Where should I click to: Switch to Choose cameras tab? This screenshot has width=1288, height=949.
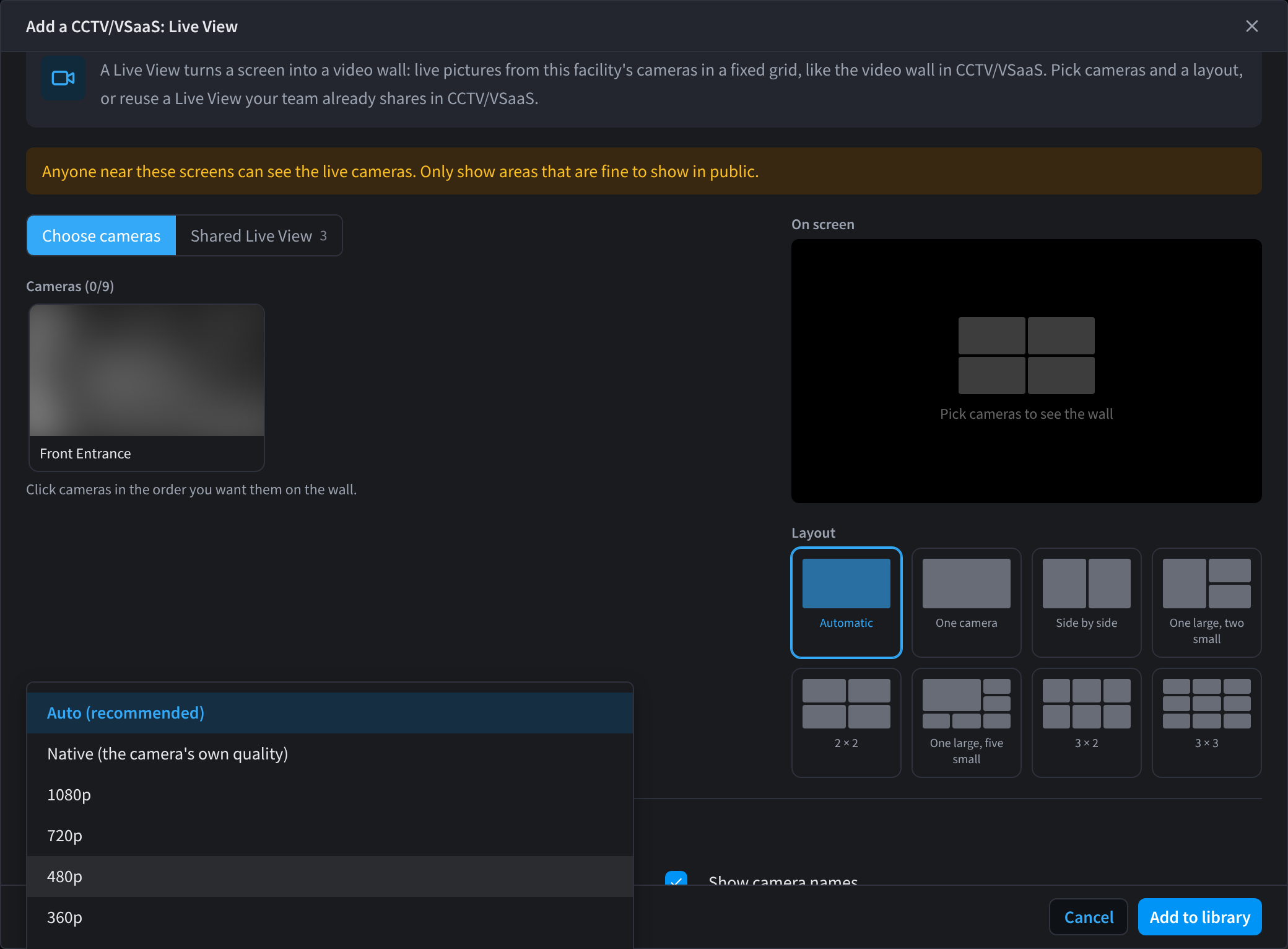pyautogui.click(x=102, y=235)
